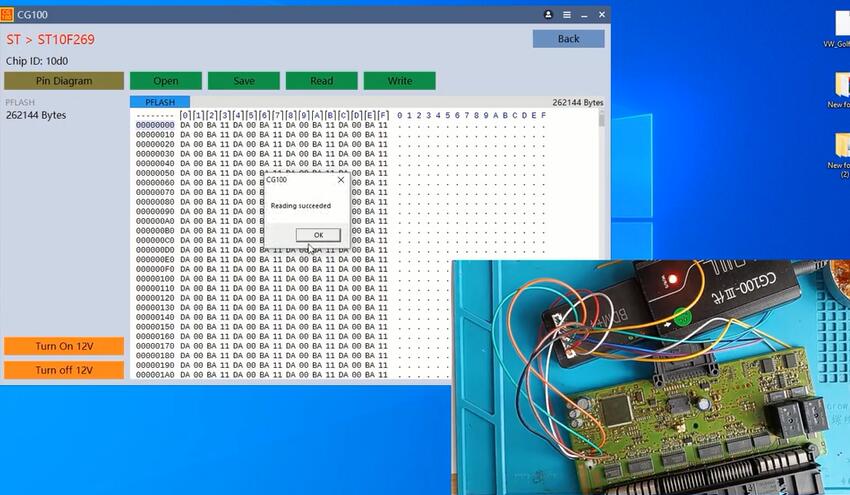Open the hamburger menu in title bar
The image size is (850, 495).
click(x=566, y=15)
